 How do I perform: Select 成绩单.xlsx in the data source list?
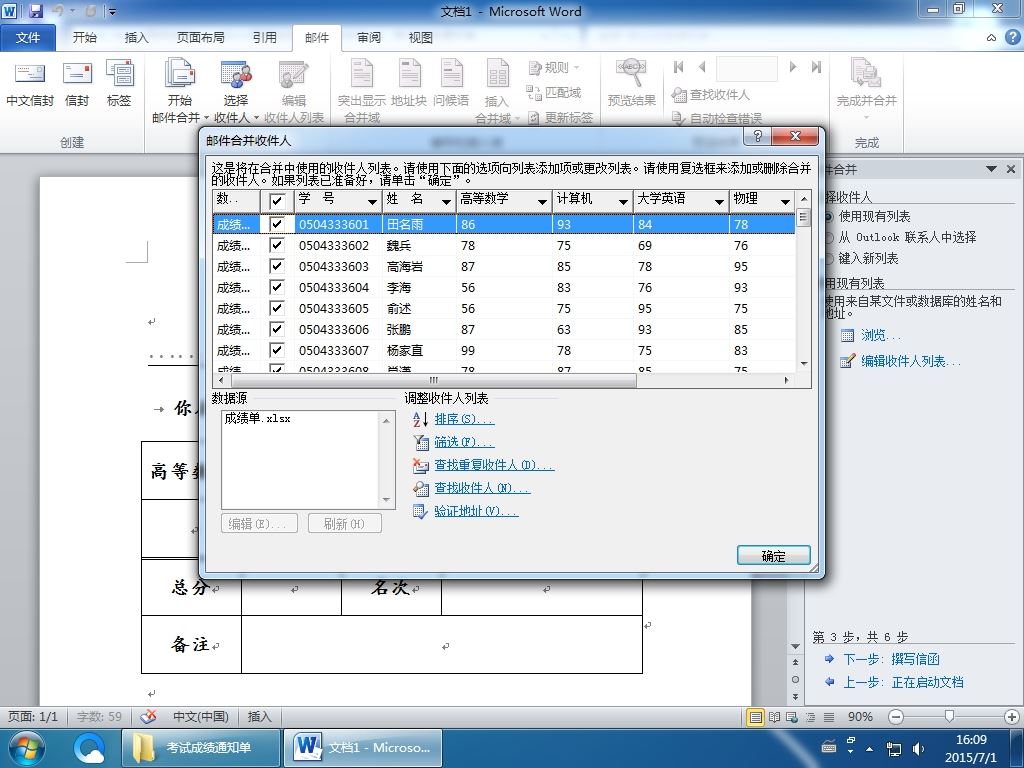(x=257, y=419)
